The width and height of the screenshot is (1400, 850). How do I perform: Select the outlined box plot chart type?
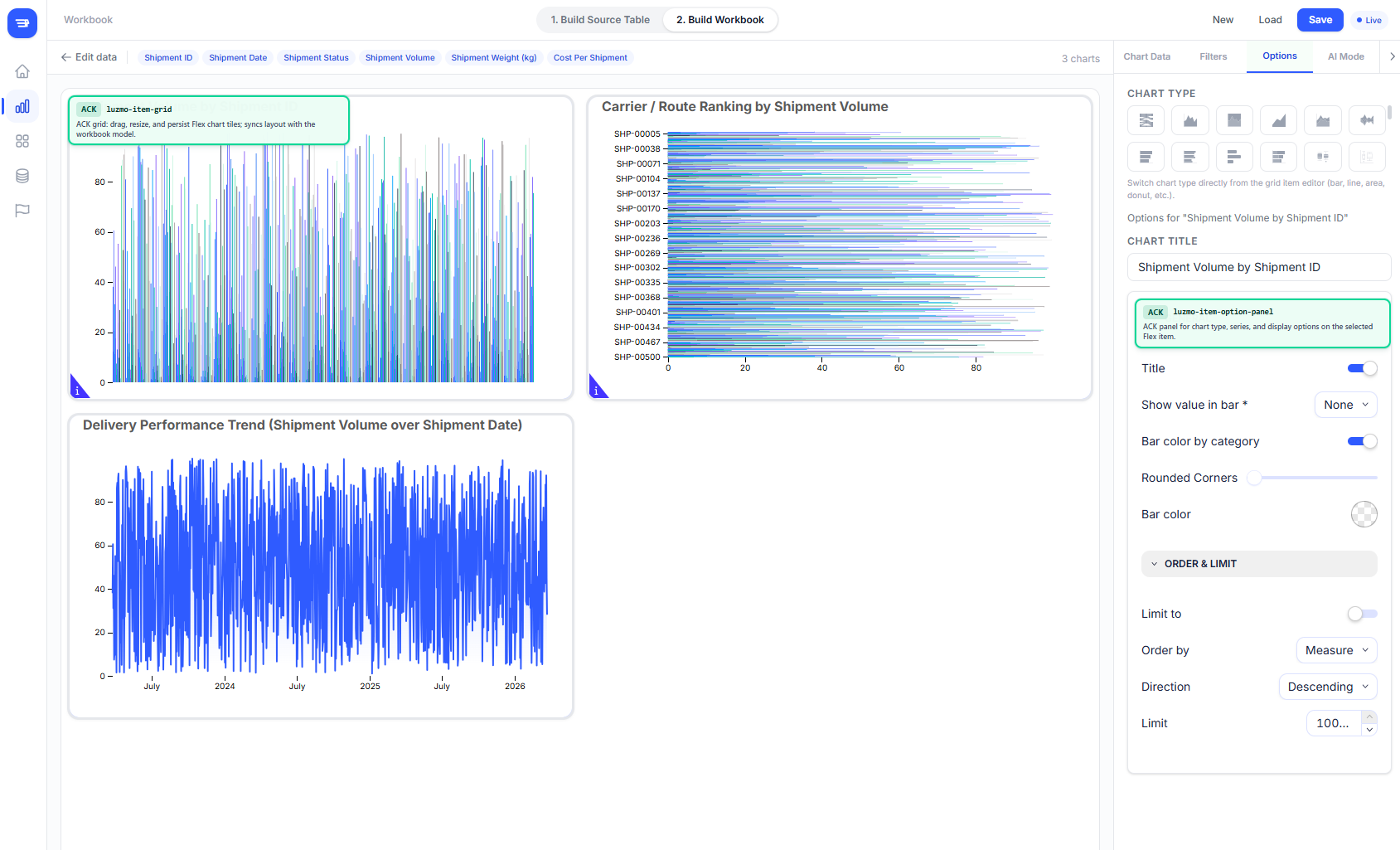click(x=1367, y=157)
